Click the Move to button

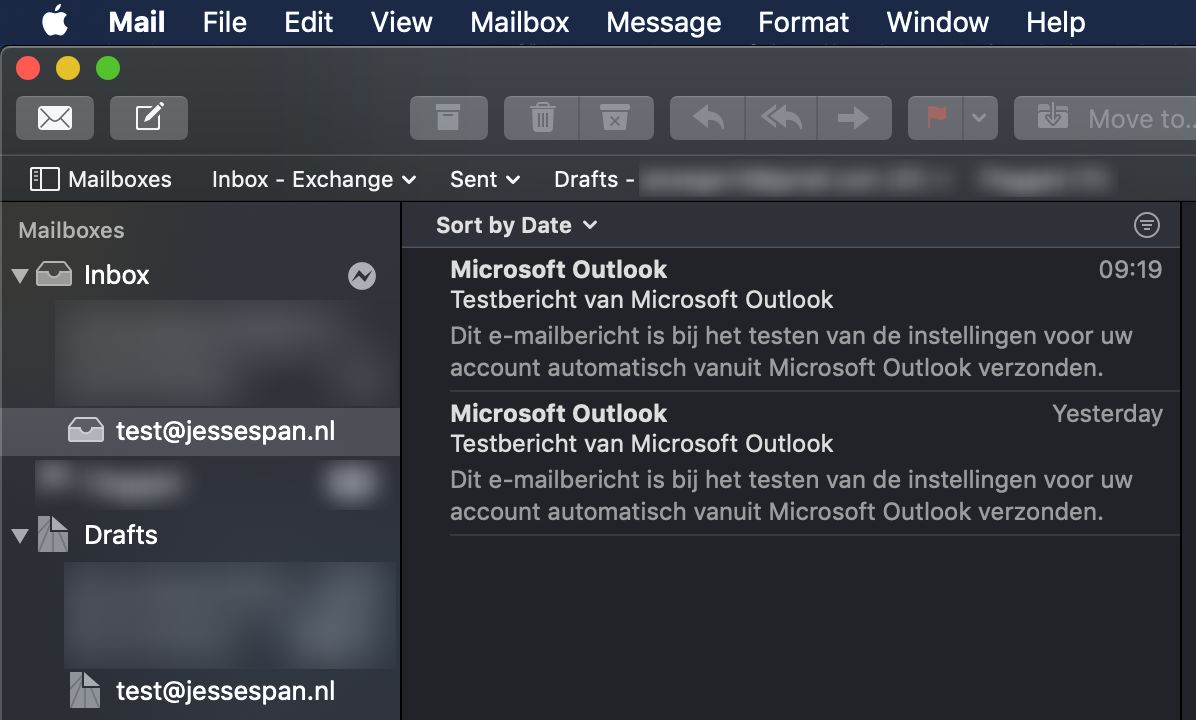[1105, 118]
